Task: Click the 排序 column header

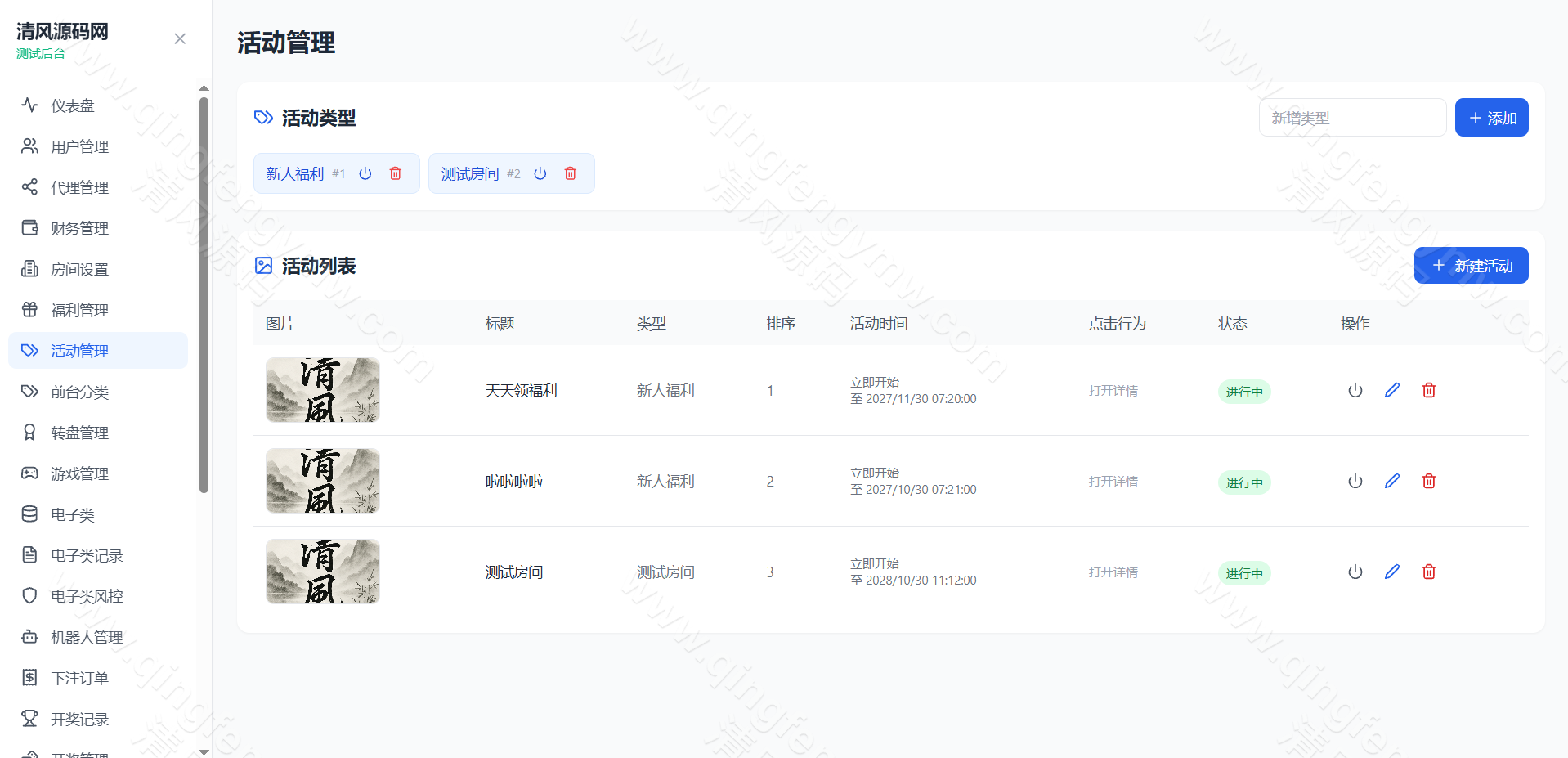Action: point(781,323)
